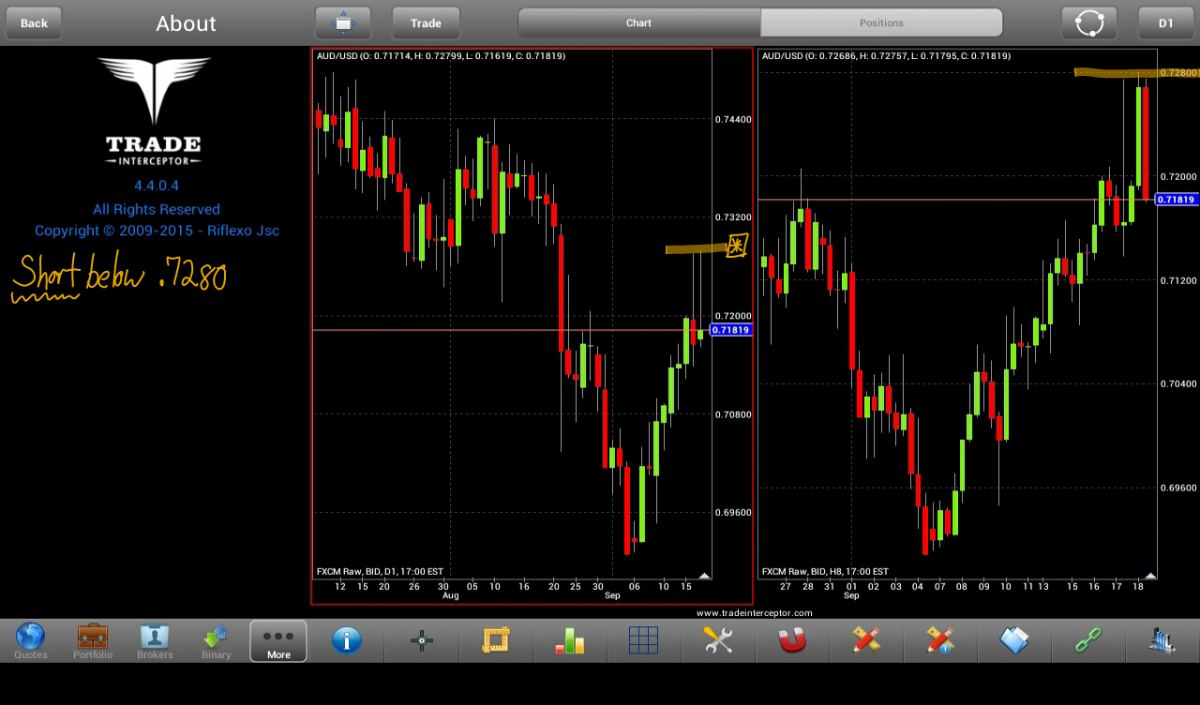Open the Portfolio briefcase tab
Viewport: 1200px width, 705px height.
click(x=93, y=641)
